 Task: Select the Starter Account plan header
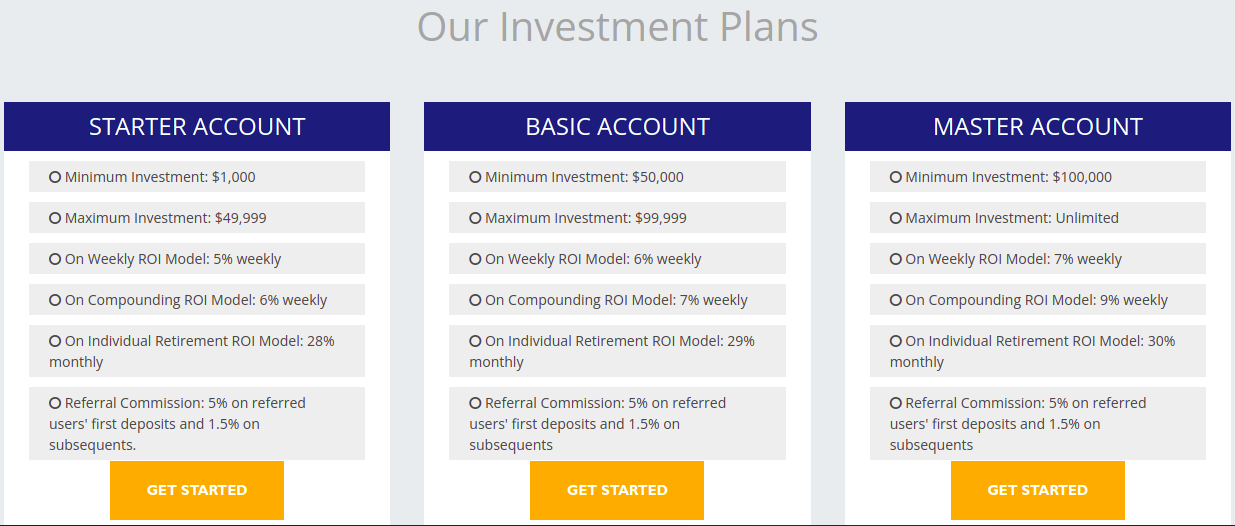point(197,127)
